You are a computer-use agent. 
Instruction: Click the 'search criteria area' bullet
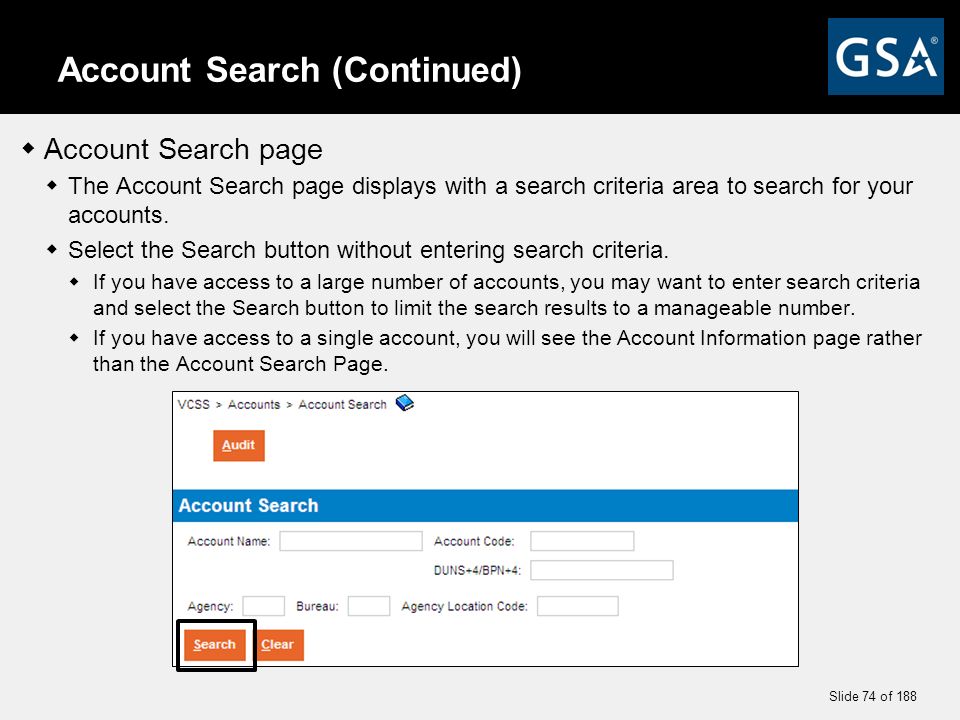click(x=490, y=200)
